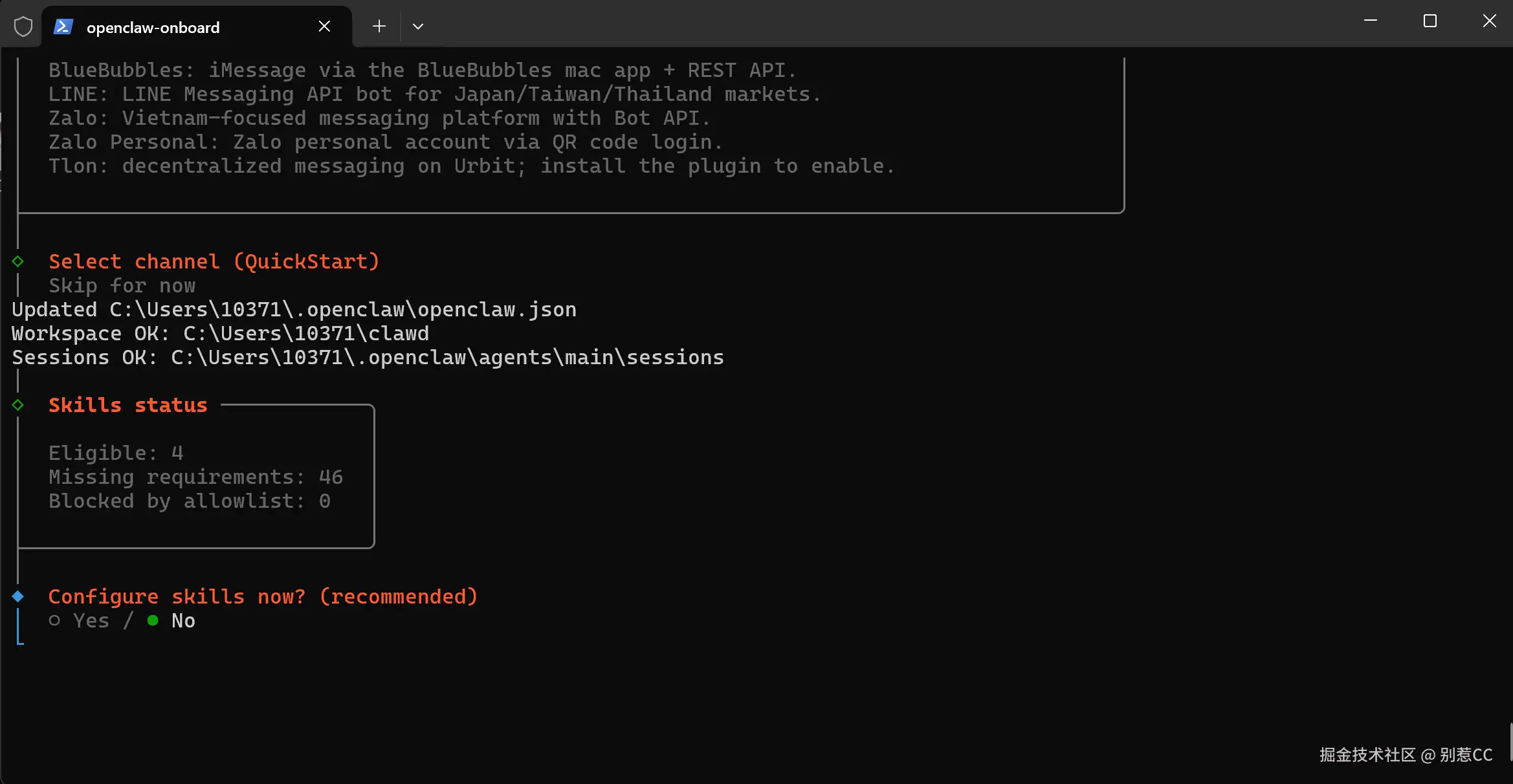Select the Yes radio option
The width and height of the screenshot is (1513, 784).
coord(55,621)
